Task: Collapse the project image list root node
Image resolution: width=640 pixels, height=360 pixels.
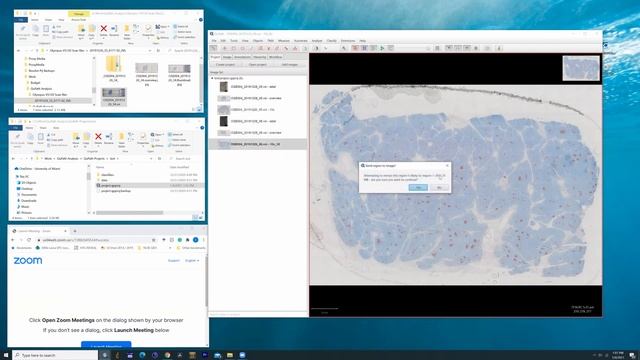Action: point(212,78)
